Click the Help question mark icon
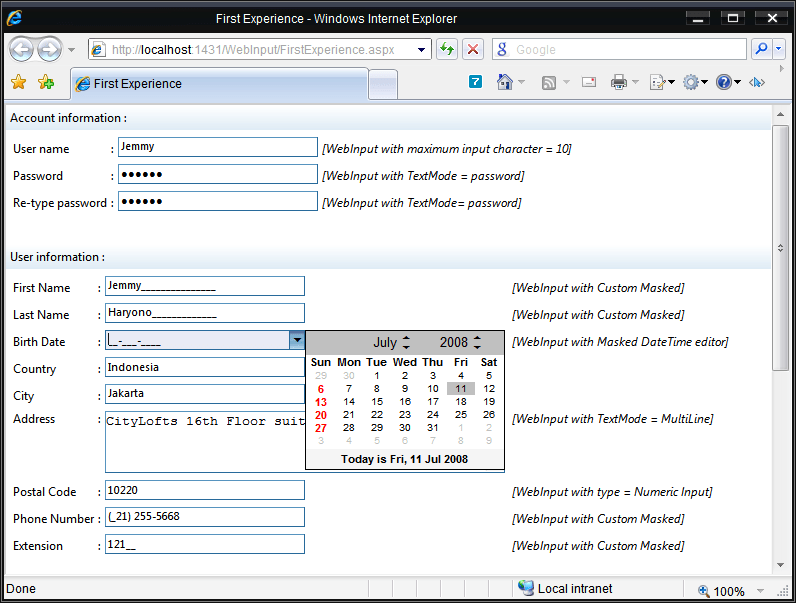This screenshot has width=796, height=603. pos(723,83)
